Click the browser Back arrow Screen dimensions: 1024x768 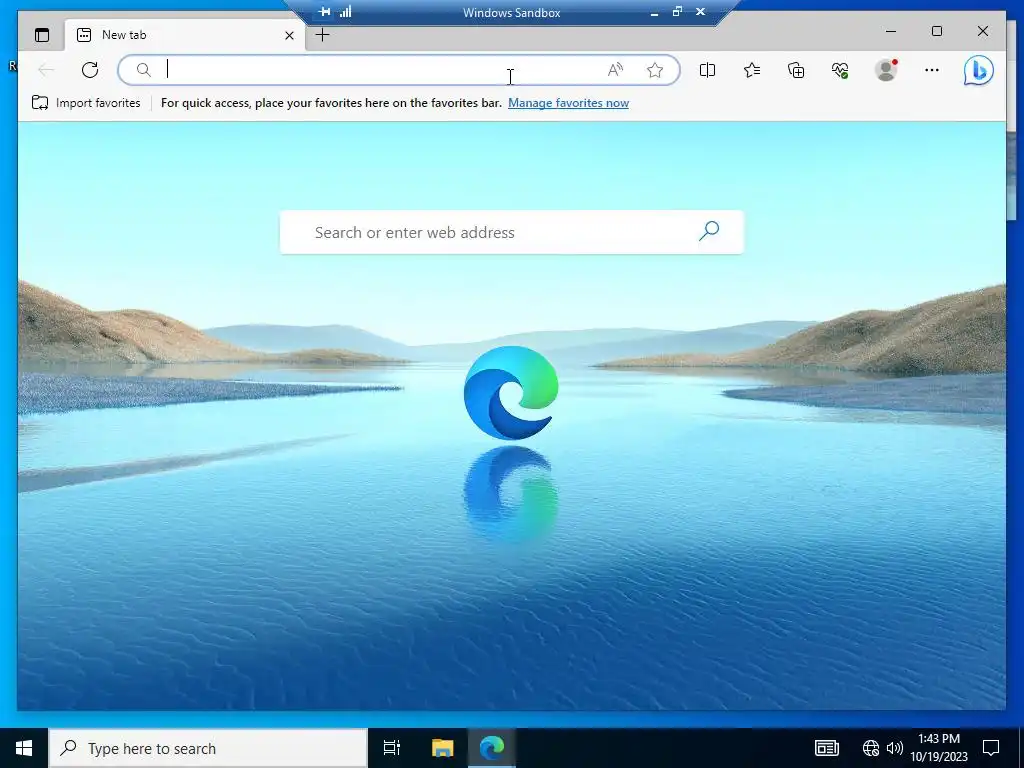46,70
